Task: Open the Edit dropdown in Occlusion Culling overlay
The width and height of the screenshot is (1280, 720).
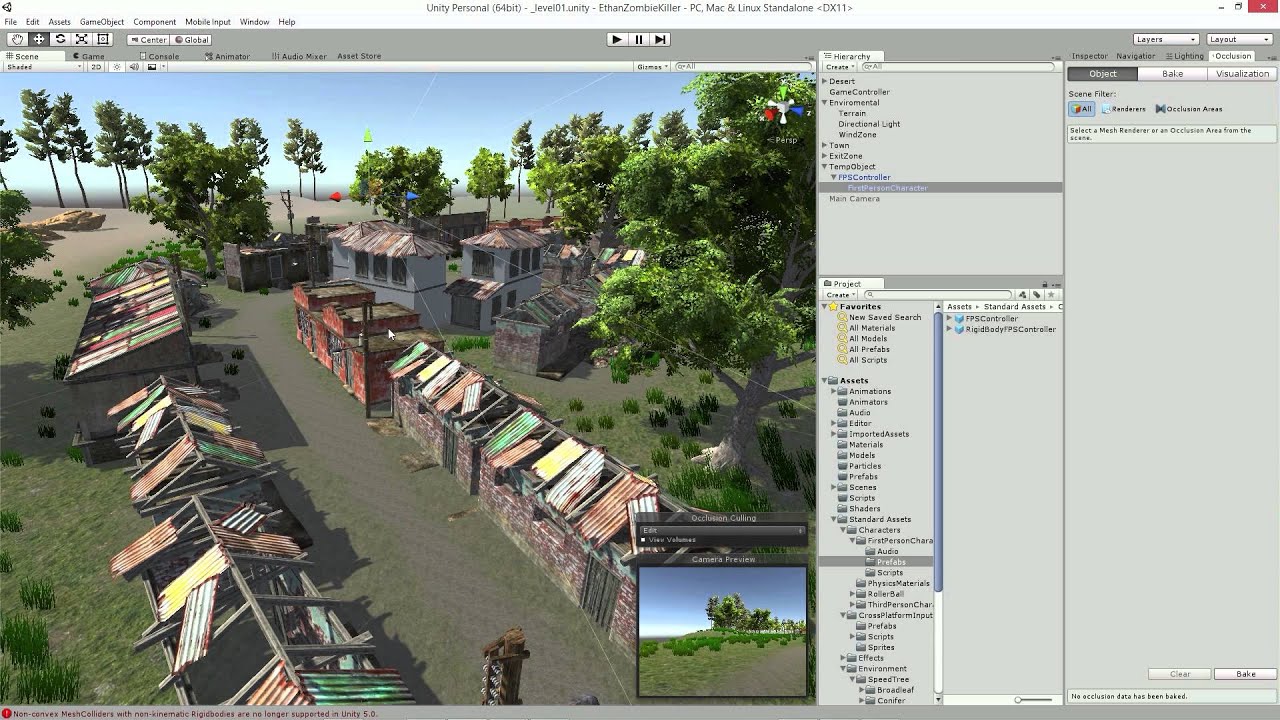Action: point(721,530)
